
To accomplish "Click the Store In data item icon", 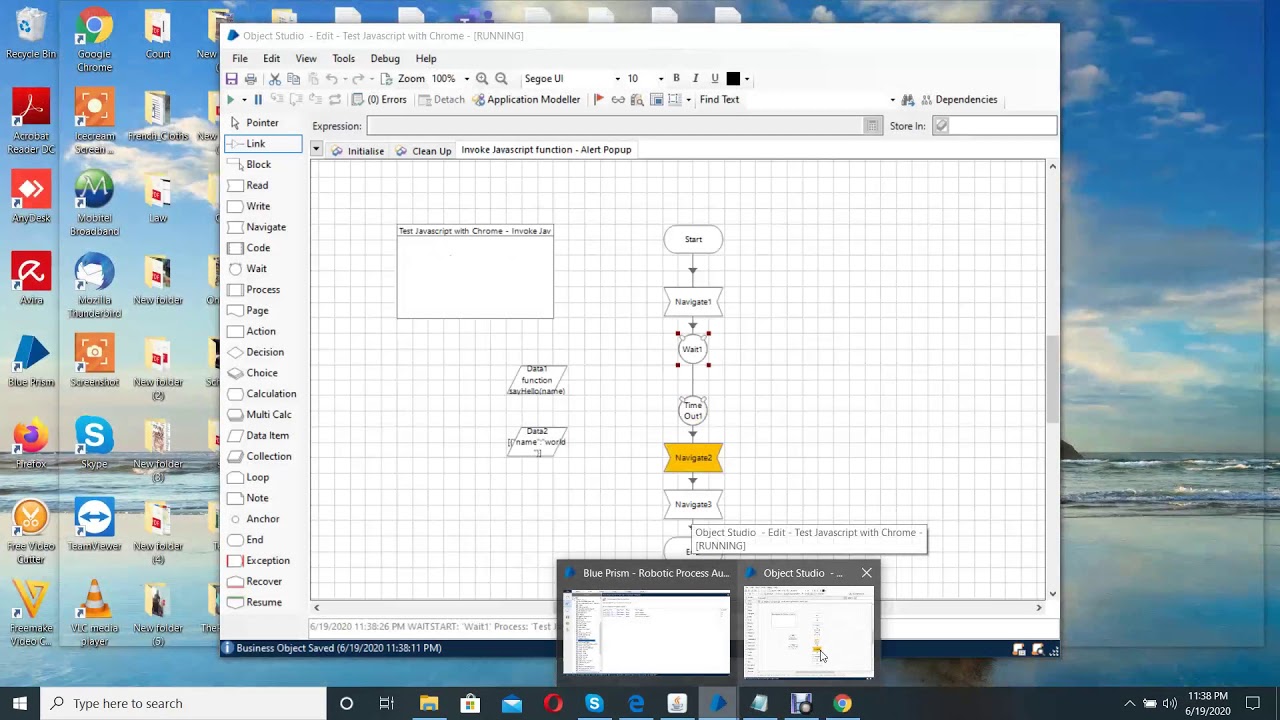I will [x=941, y=126].
